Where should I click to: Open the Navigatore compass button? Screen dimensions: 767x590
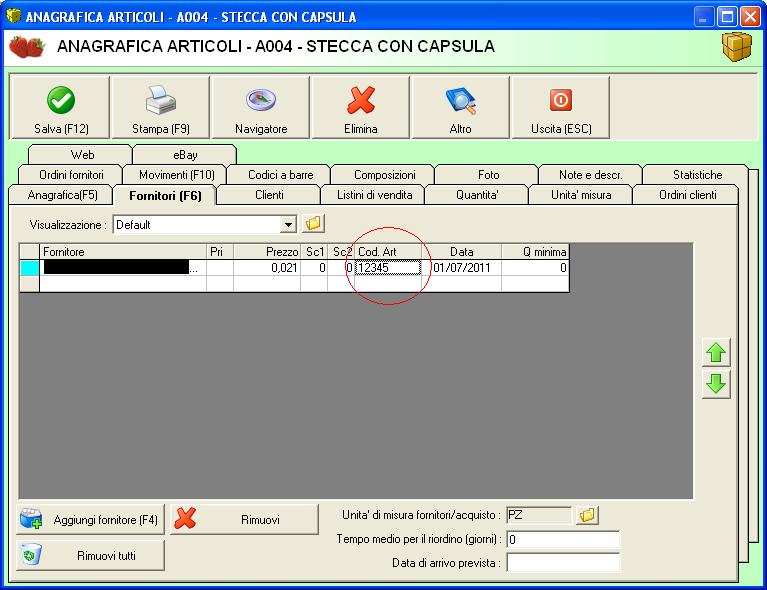(261, 108)
